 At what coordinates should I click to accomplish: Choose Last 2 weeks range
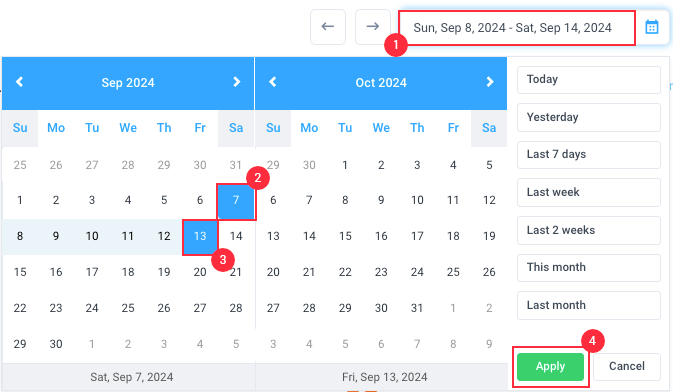[588, 230]
